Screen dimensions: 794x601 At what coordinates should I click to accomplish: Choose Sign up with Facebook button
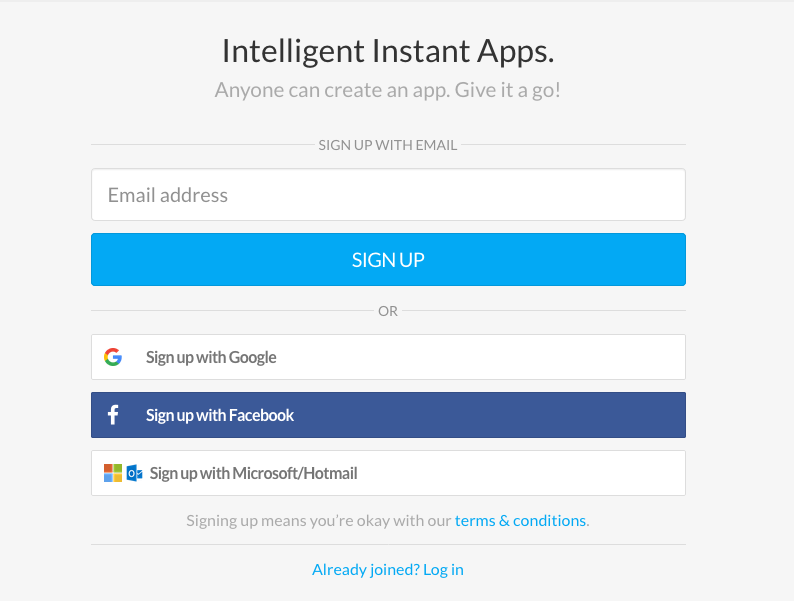click(x=388, y=415)
